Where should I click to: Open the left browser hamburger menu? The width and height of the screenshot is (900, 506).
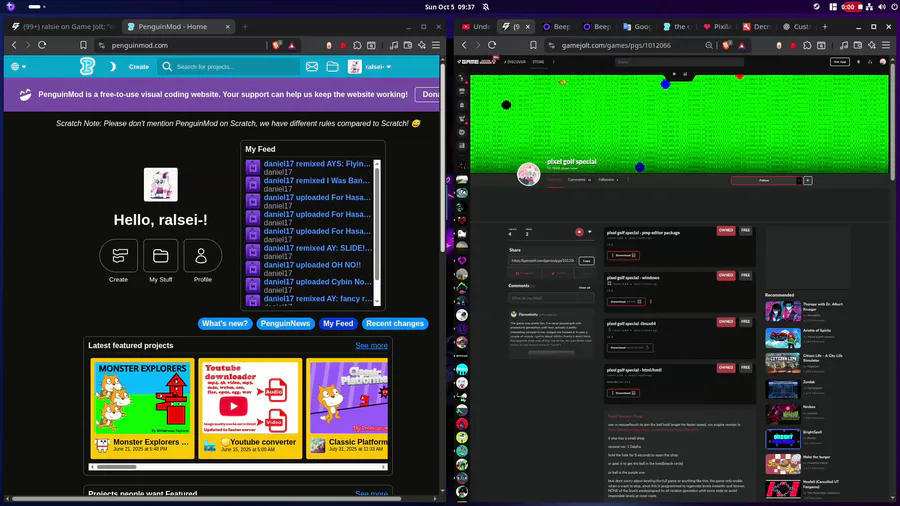click(436, 45)
